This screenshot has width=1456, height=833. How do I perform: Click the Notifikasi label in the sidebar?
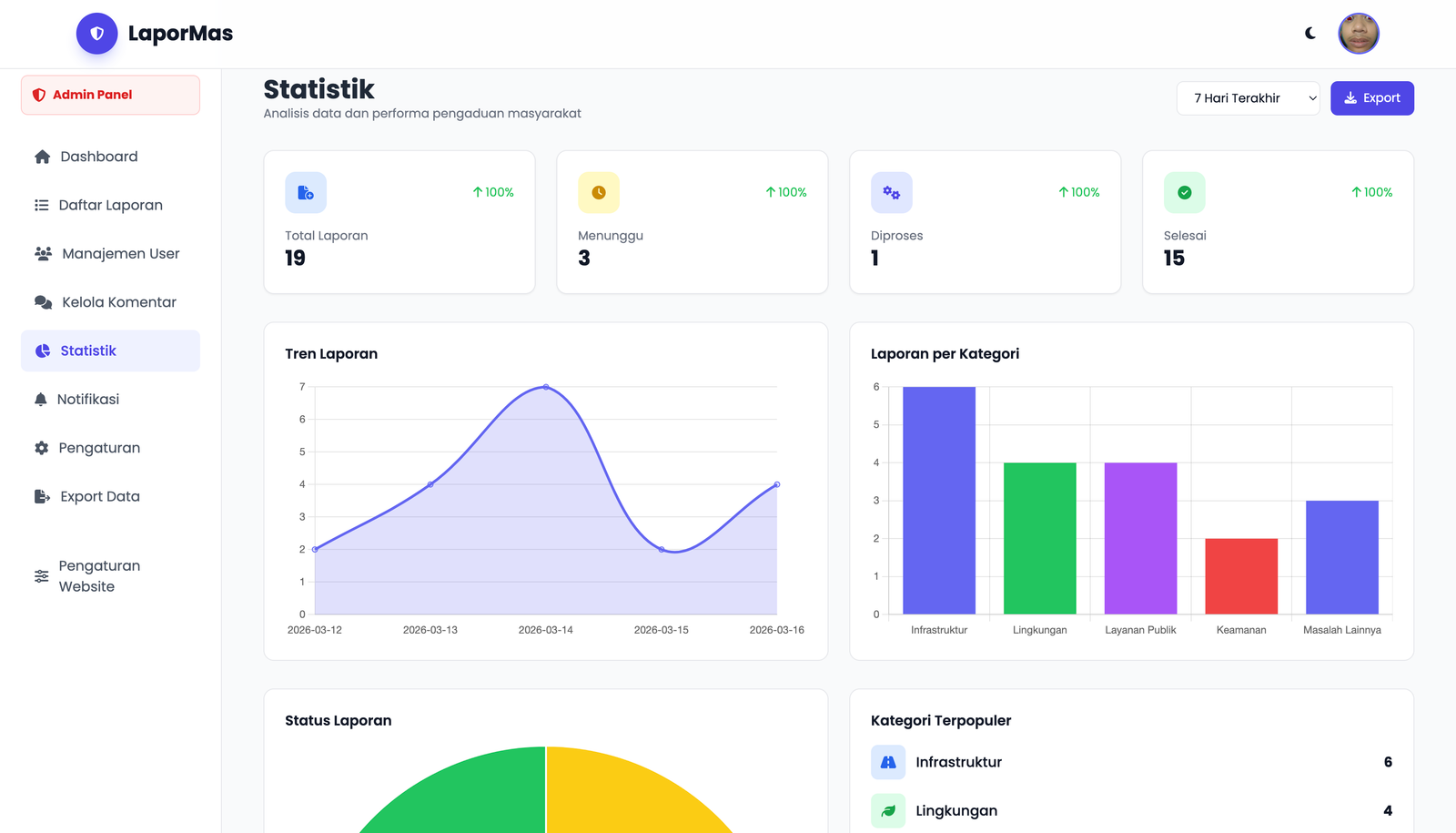click(x=88, y=400)
